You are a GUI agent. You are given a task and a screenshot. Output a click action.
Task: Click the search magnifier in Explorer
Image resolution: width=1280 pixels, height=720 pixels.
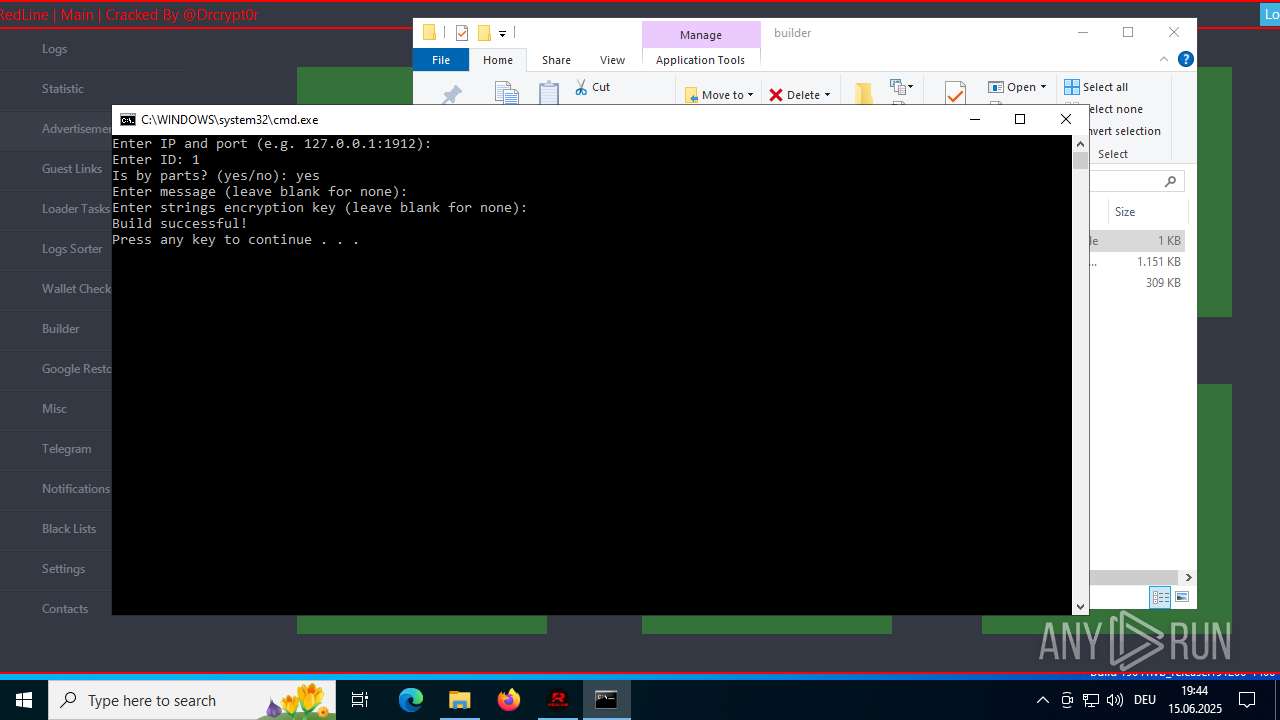click(1171, 181)
